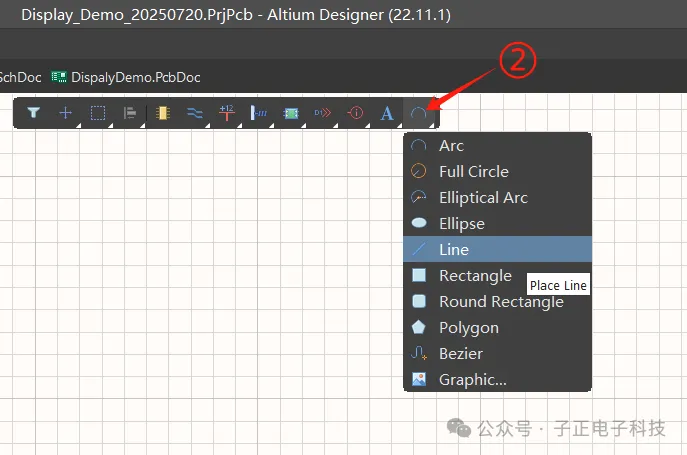The width and height of the screenshot is (687, 455).
Task: Select the text string tool
Action: pyautogui.click(x=387, y=113)
